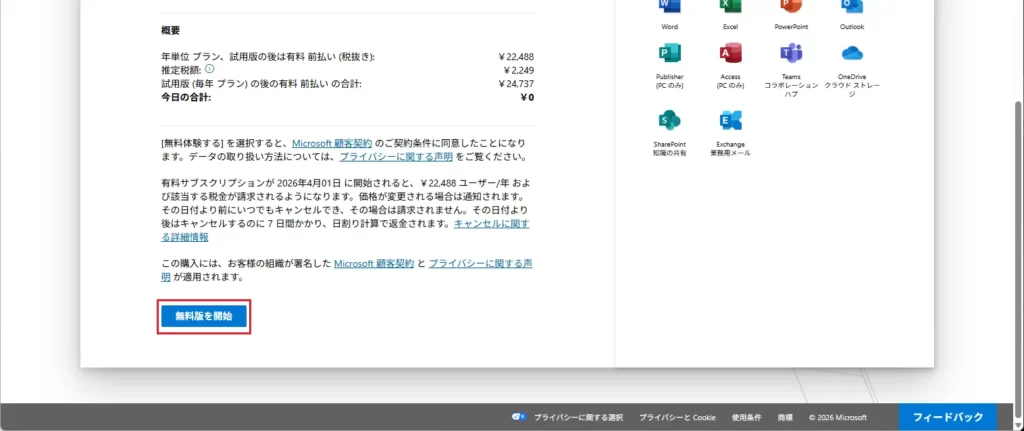Click the SharePoint app icon
The image size is (1024, 431).
point(669,121)
